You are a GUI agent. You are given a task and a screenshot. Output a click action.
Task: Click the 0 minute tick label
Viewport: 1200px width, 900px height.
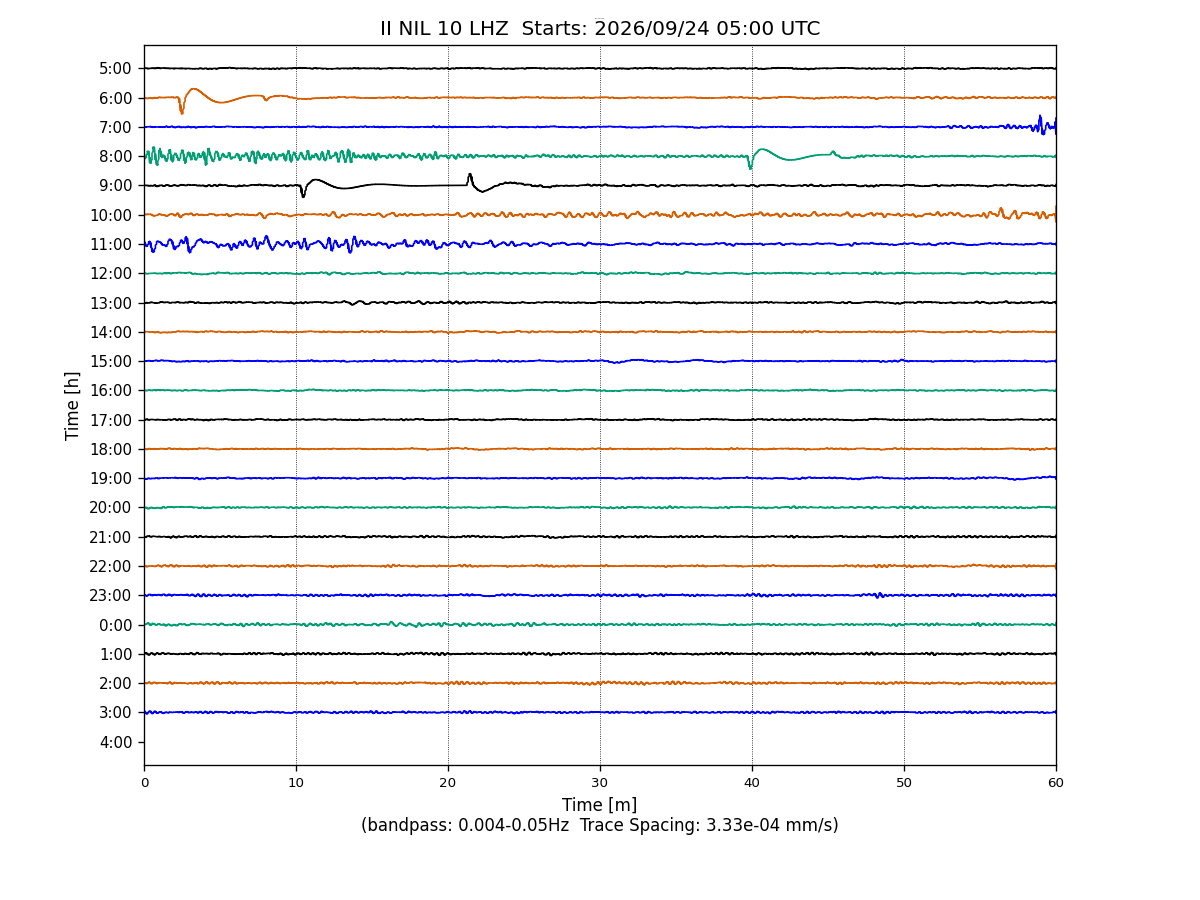[144, 783]
